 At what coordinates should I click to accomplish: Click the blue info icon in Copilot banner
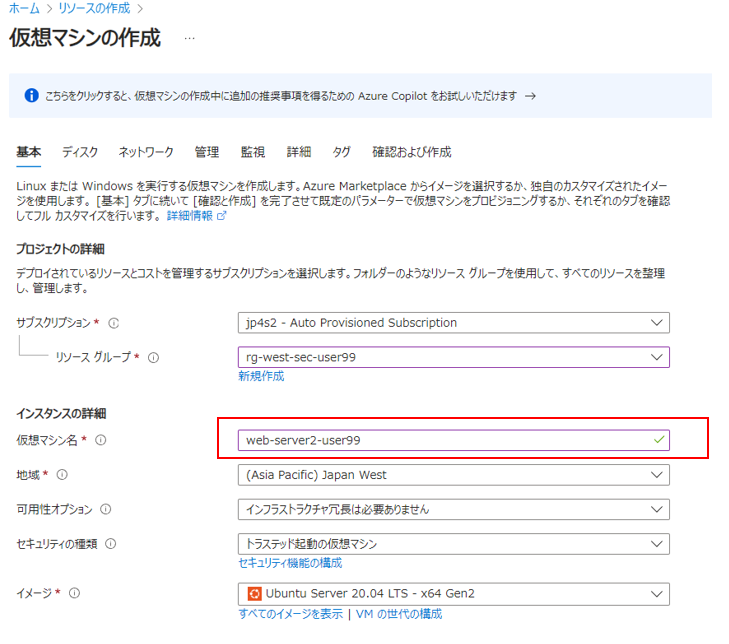point(31,95)
